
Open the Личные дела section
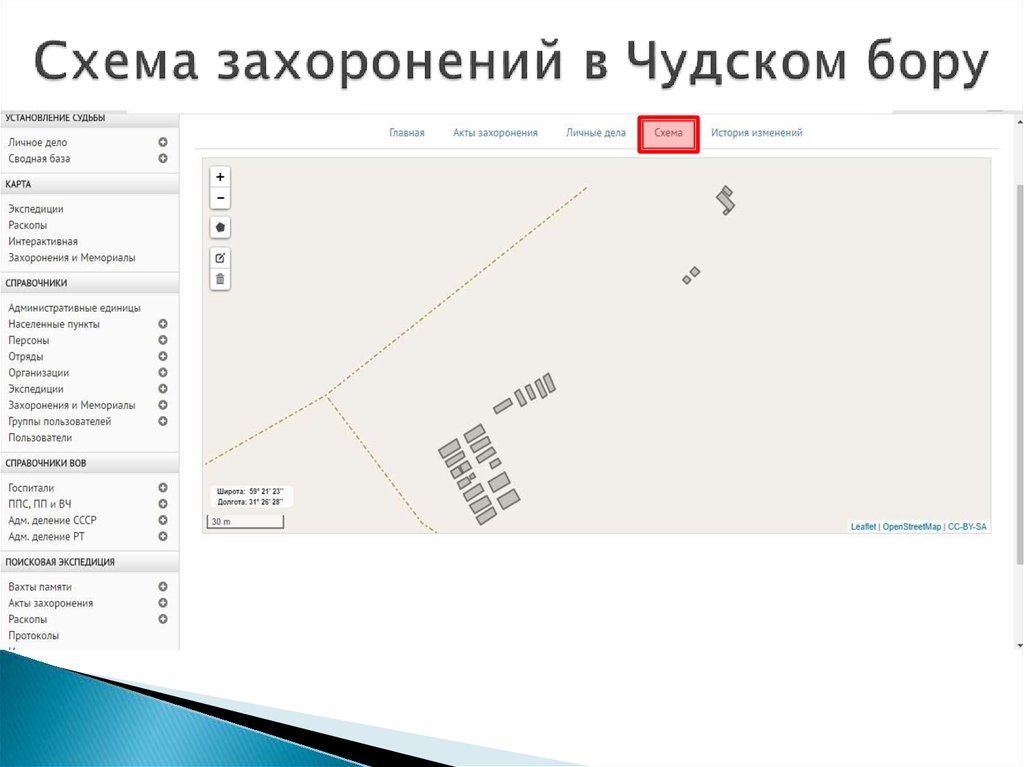(x=595, y=132)
